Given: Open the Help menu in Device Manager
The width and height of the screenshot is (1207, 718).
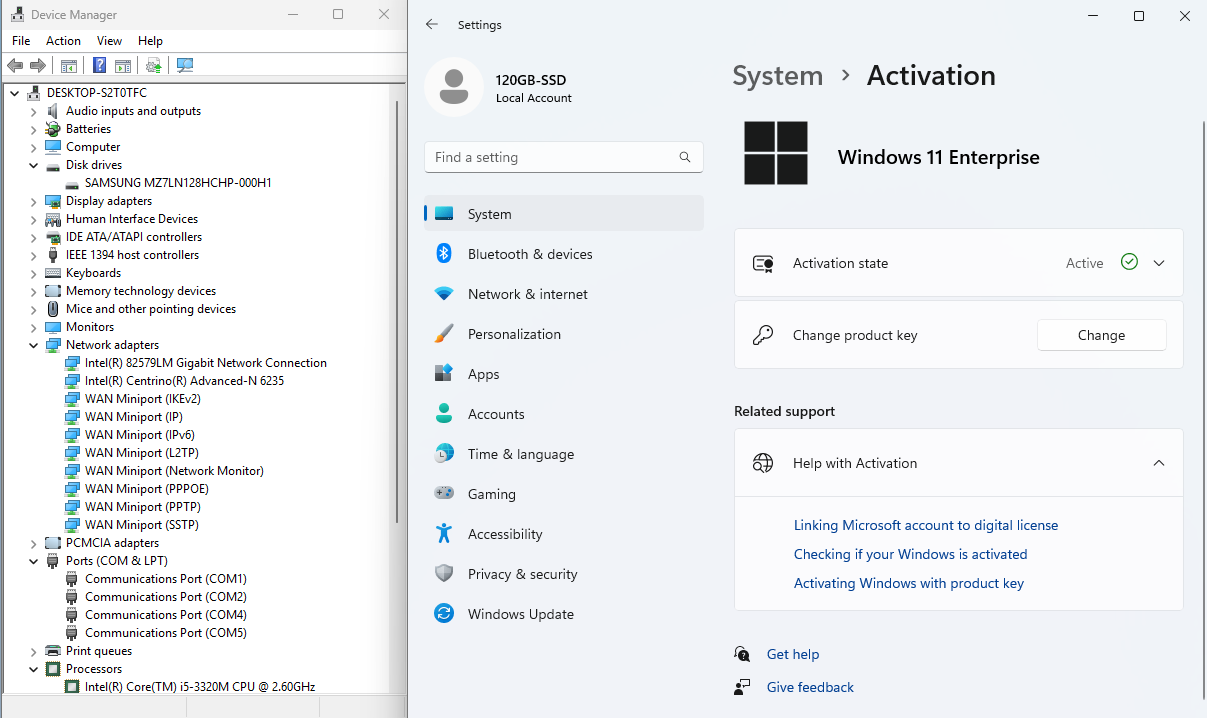Looking at the screenshot, I should [x=150, y=41].
